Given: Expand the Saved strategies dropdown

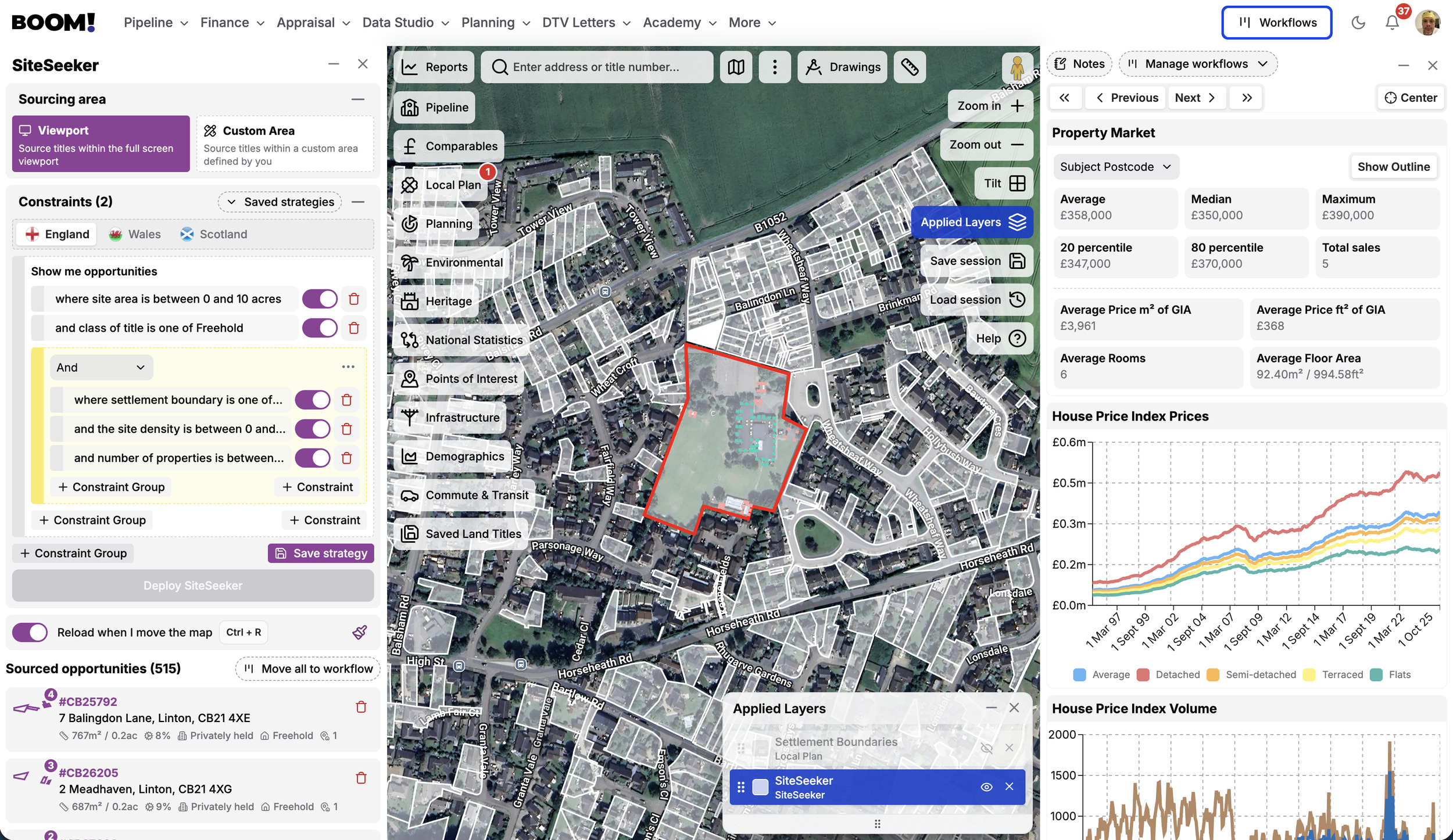Looking at the screenshot, I should [280, 202].
